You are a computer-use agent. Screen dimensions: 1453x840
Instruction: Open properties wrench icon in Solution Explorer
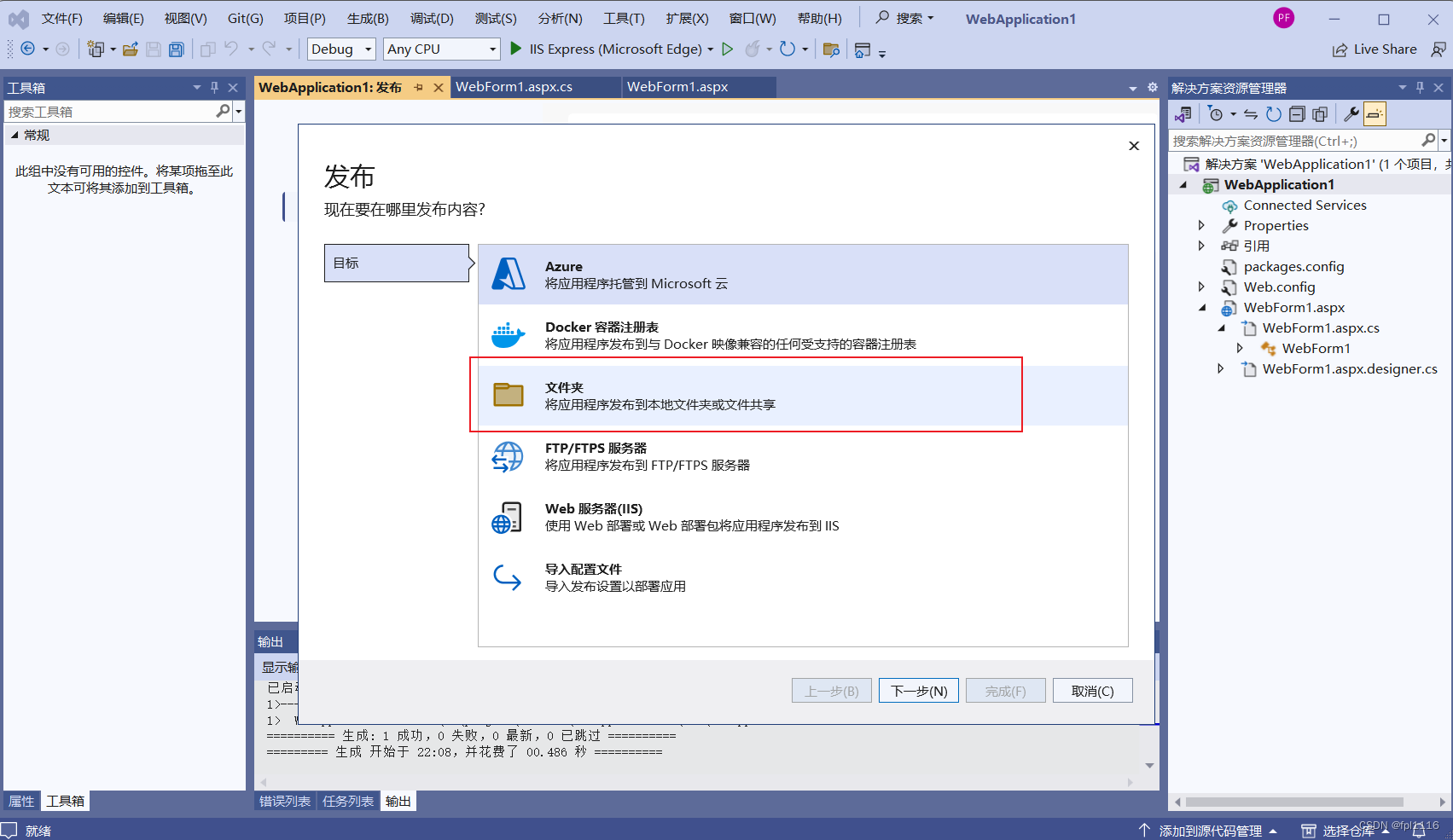pyautogui.click(x=1351, y=114)
